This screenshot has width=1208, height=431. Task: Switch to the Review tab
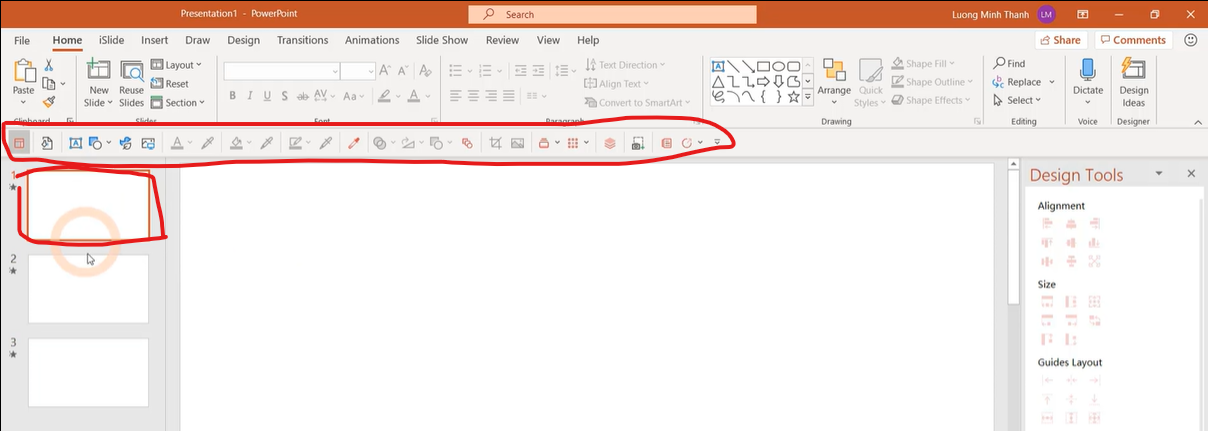(x=502, y=40)
